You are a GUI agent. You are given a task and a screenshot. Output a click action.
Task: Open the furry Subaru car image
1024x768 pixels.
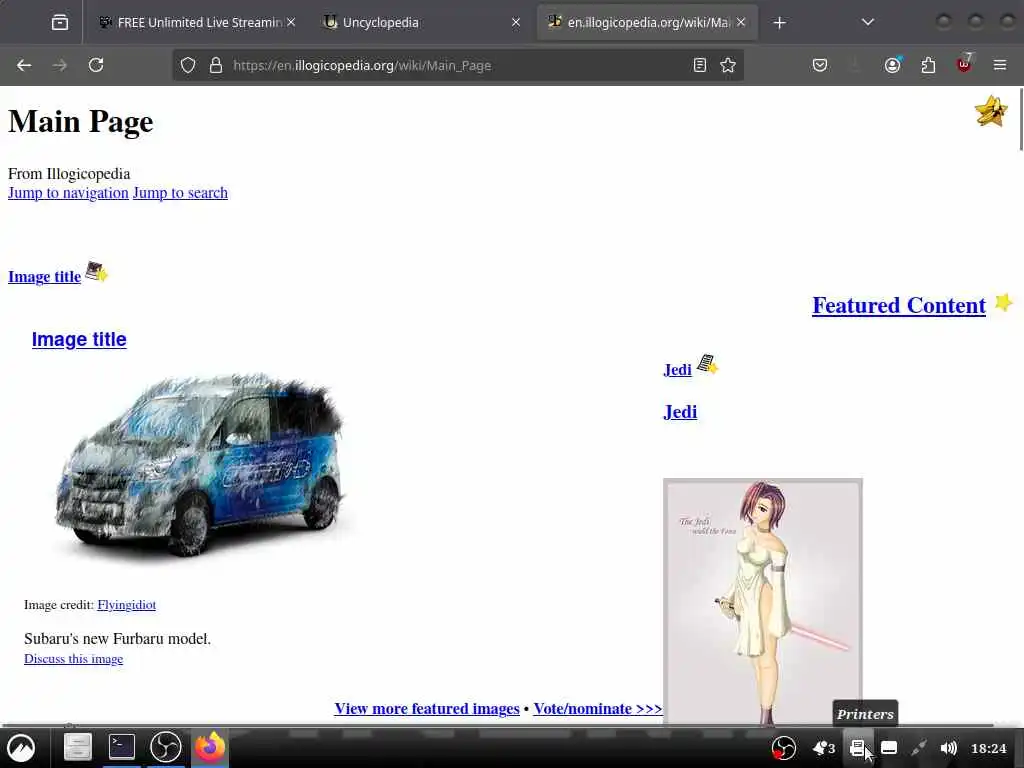(201, 466)
